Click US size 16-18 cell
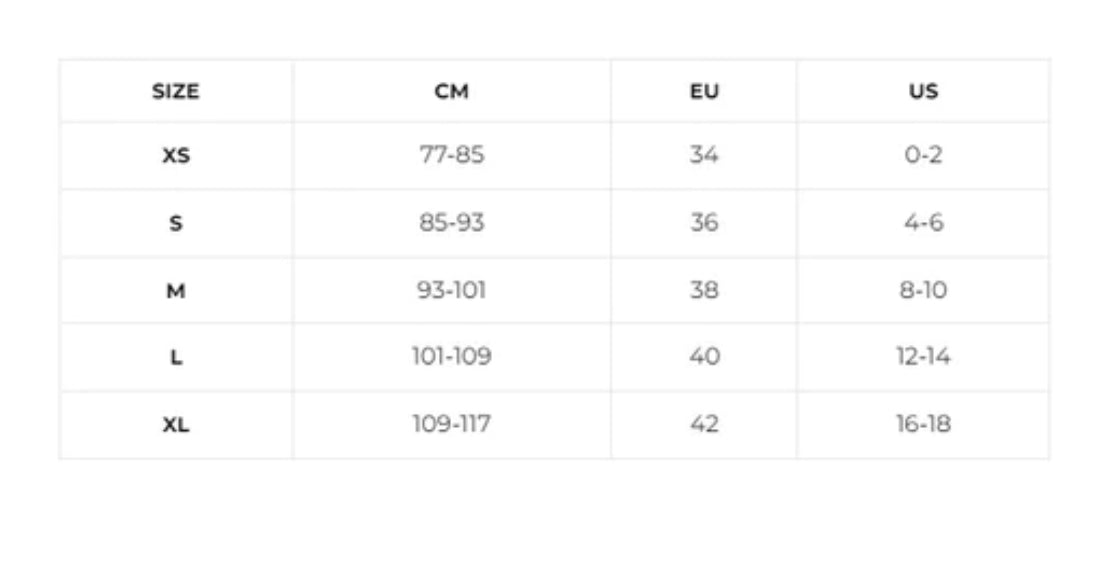Viewport: 1119px width, 585px height. pyautogui.click(x=923, y=425)
